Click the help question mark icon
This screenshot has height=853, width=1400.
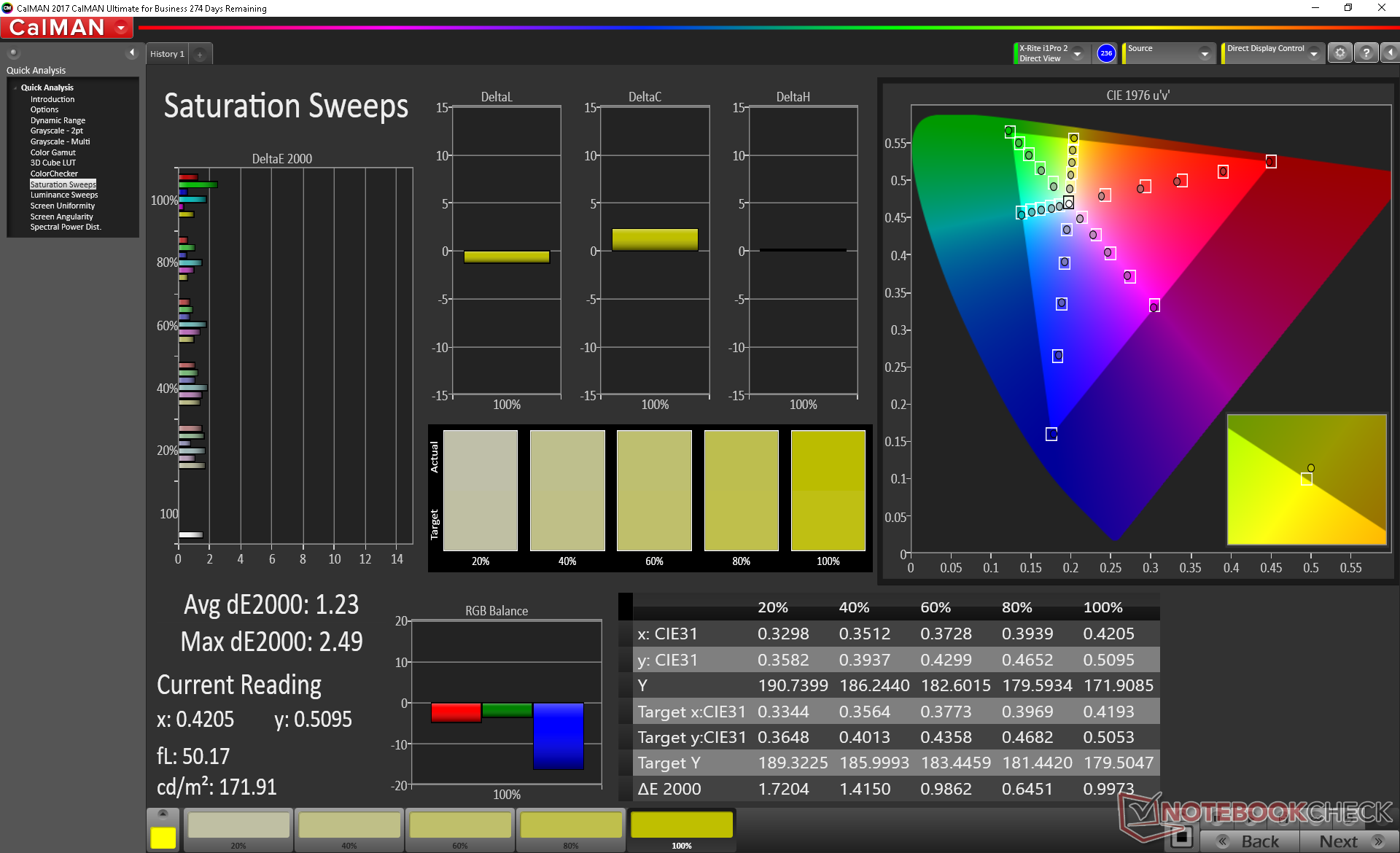point(1366,53)
